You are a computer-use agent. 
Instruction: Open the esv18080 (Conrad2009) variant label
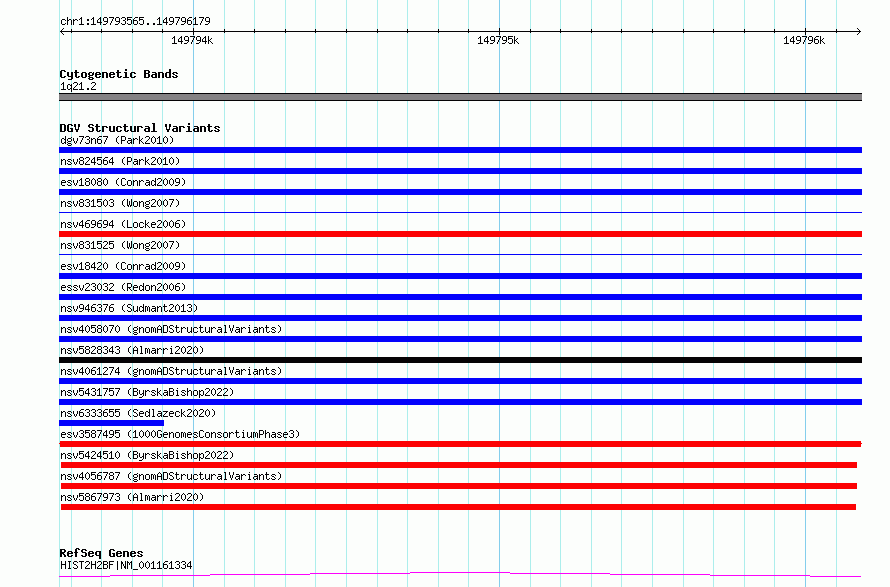(x=123, y=182)
